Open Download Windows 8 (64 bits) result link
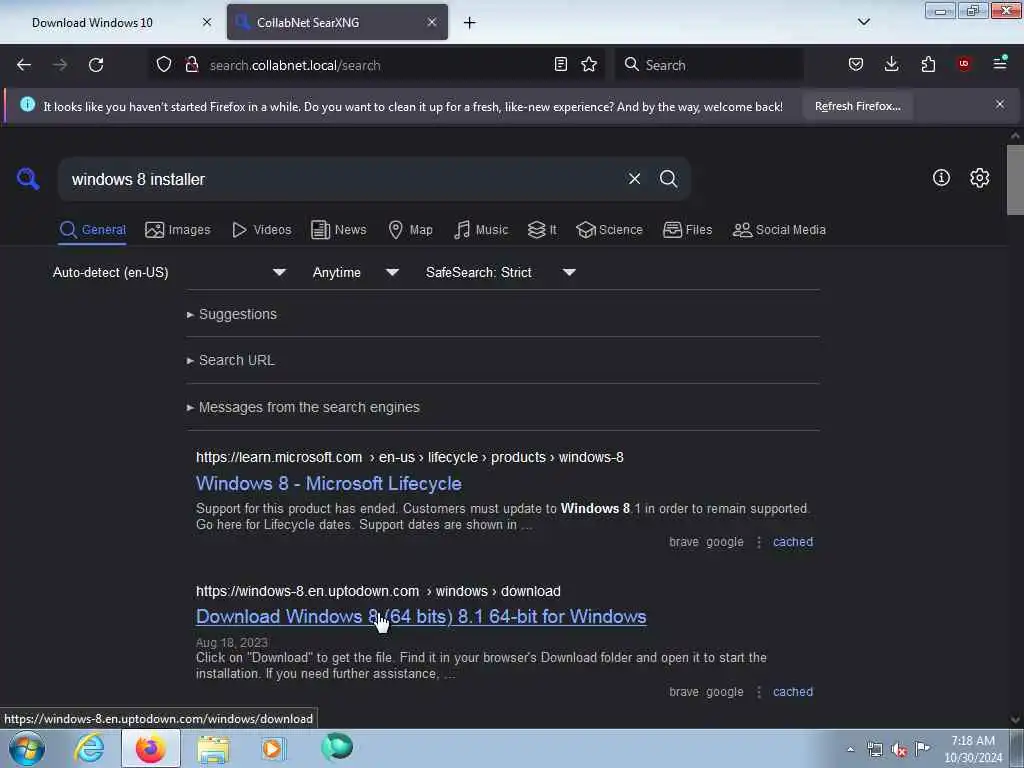Image resolution: width=1024 pixels, height=768 pixels. click(421, 617)
